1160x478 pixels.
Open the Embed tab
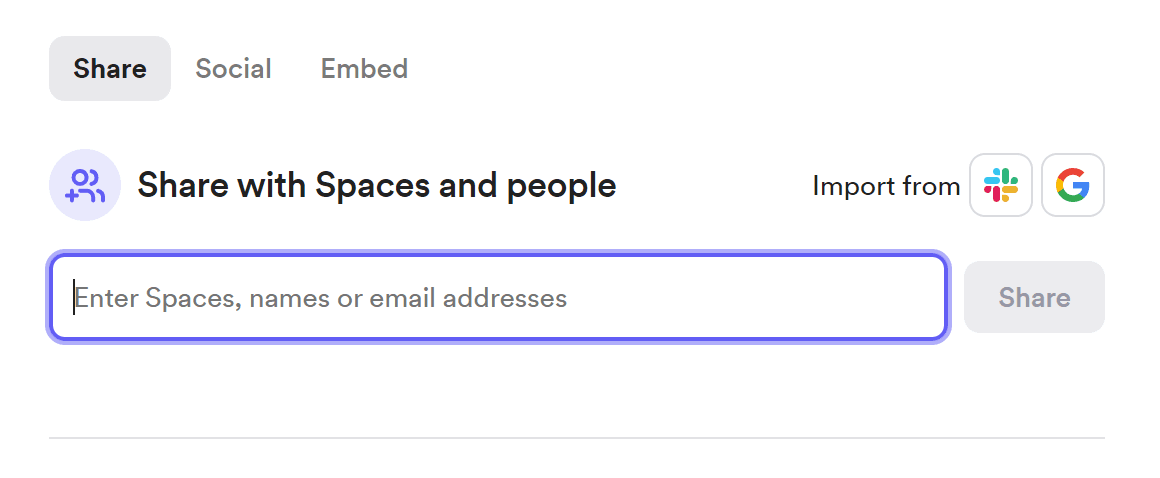click(364, 69)
